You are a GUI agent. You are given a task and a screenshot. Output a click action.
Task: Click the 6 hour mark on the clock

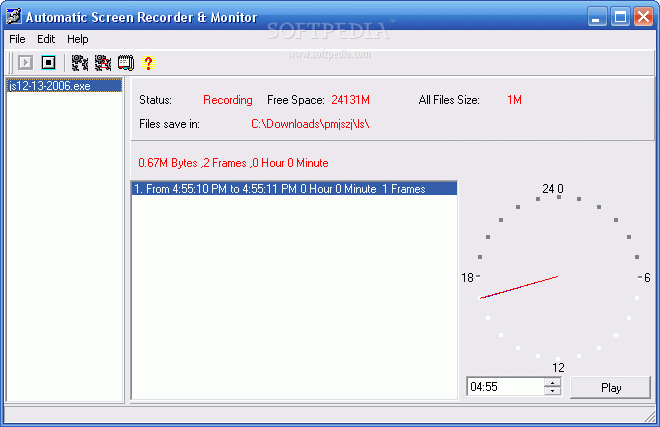tap(647, 278)
